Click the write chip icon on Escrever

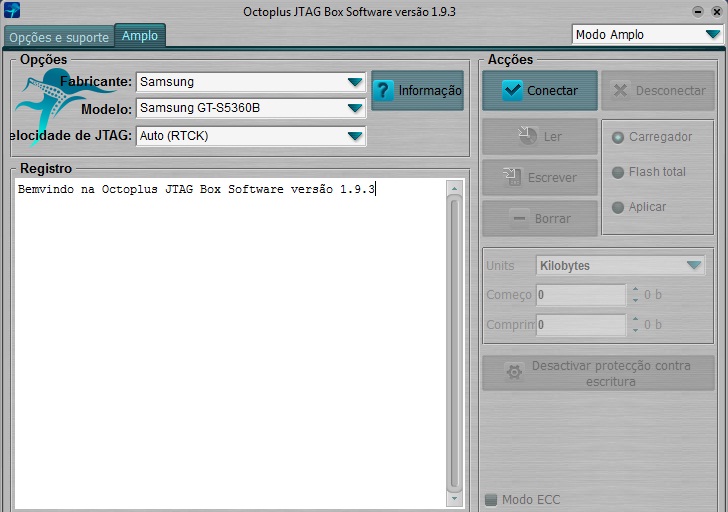click(x=513, y=177)
